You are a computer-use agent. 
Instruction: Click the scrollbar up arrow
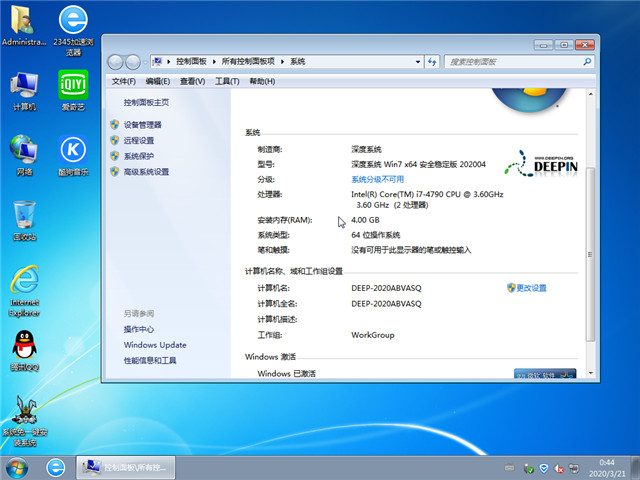coord(590,93)
